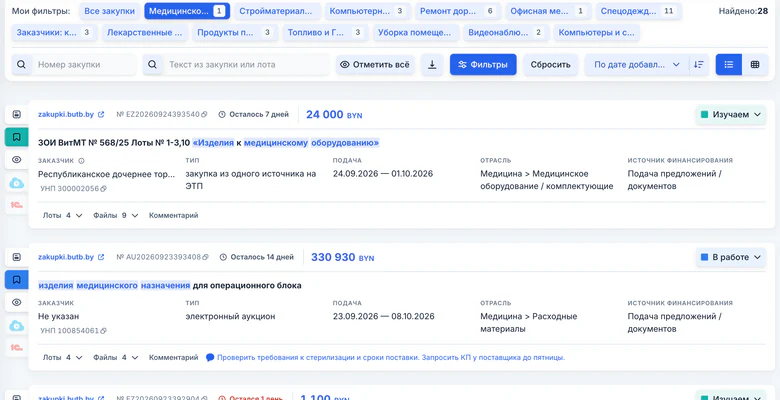Open the изделия медицинского назначения purchase title

pos(170,286)
